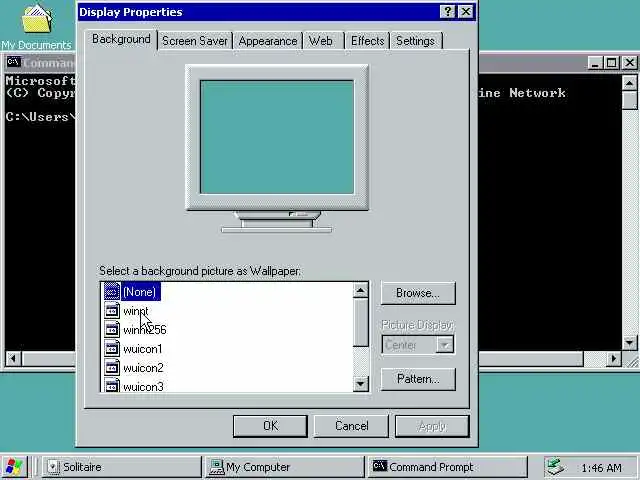Minimize the Command Prompt window
Image resolution: width=640 pixels, height=480 pixels.
[x=595, y=63]
